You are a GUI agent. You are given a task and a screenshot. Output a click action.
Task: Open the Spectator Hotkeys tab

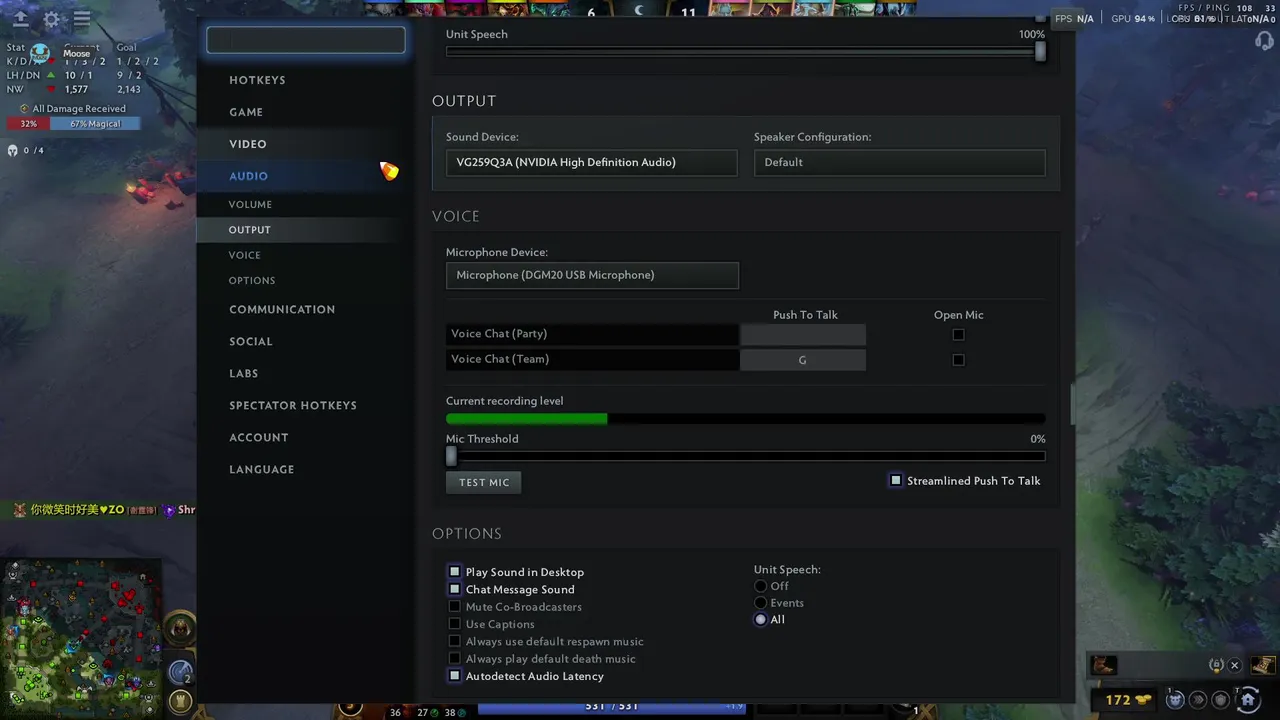click(293, 405)
